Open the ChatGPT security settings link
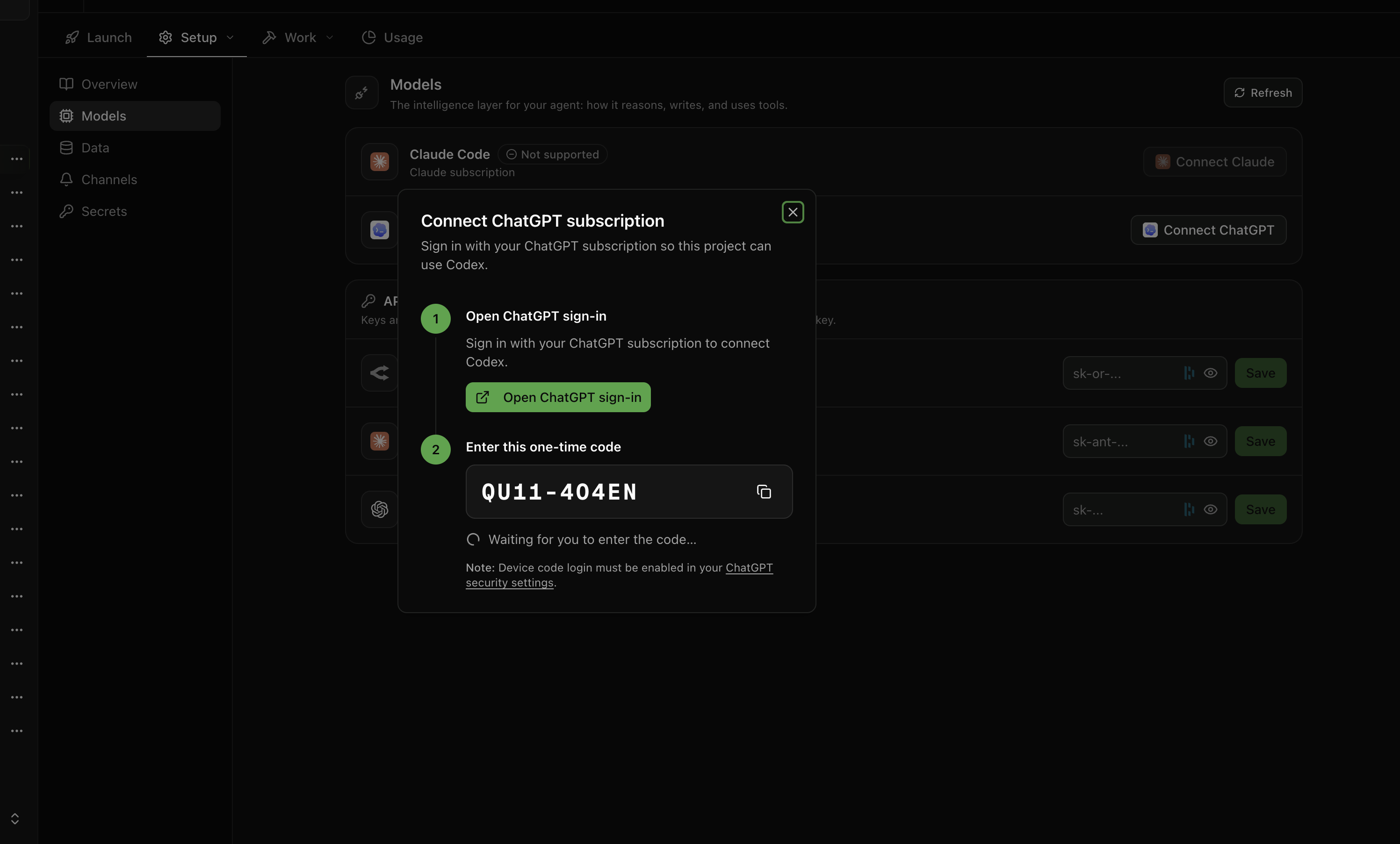This screenshot has height=844, width=1400. [619, 575]
